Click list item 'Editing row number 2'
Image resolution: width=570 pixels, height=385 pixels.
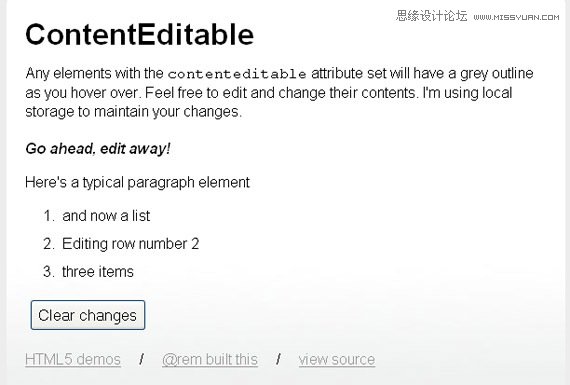click(x=131, y=244)
